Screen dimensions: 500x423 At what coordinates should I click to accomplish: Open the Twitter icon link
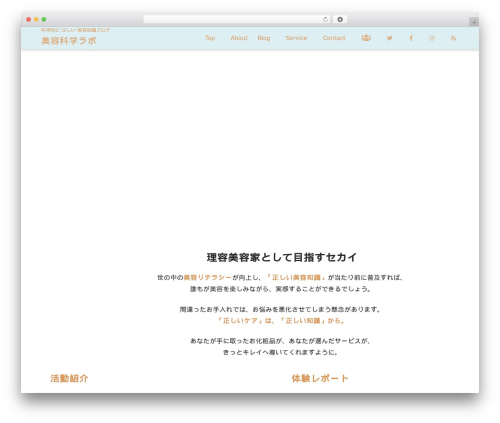click(389, 38)
